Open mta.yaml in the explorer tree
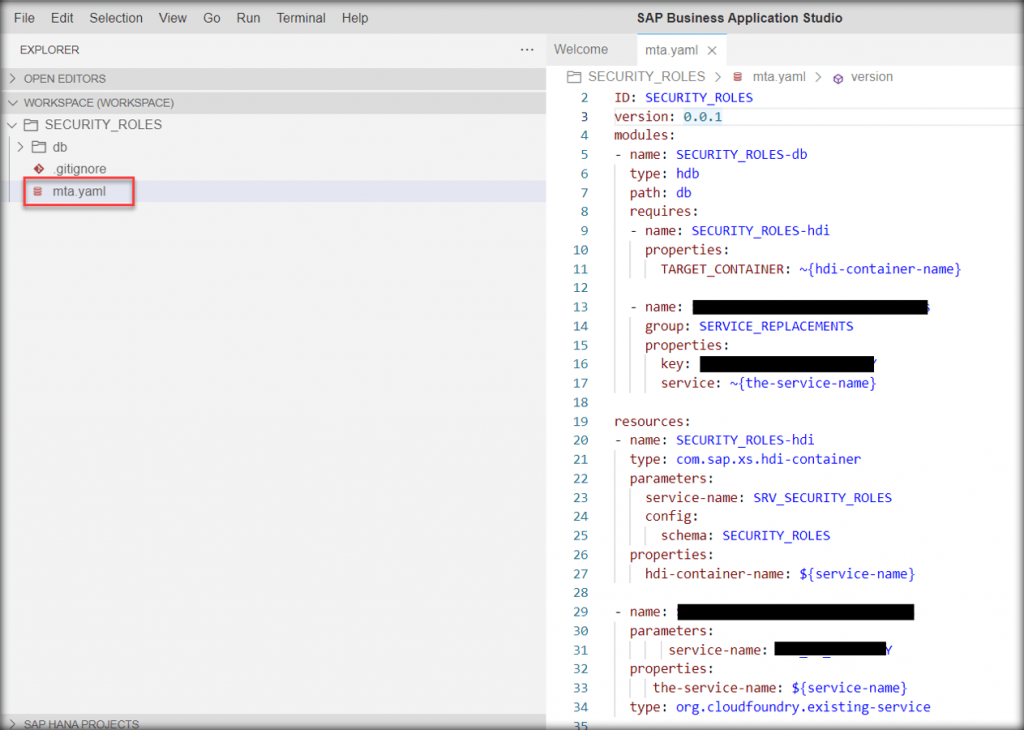This screenshot has height=730, width=1024. 79,191
